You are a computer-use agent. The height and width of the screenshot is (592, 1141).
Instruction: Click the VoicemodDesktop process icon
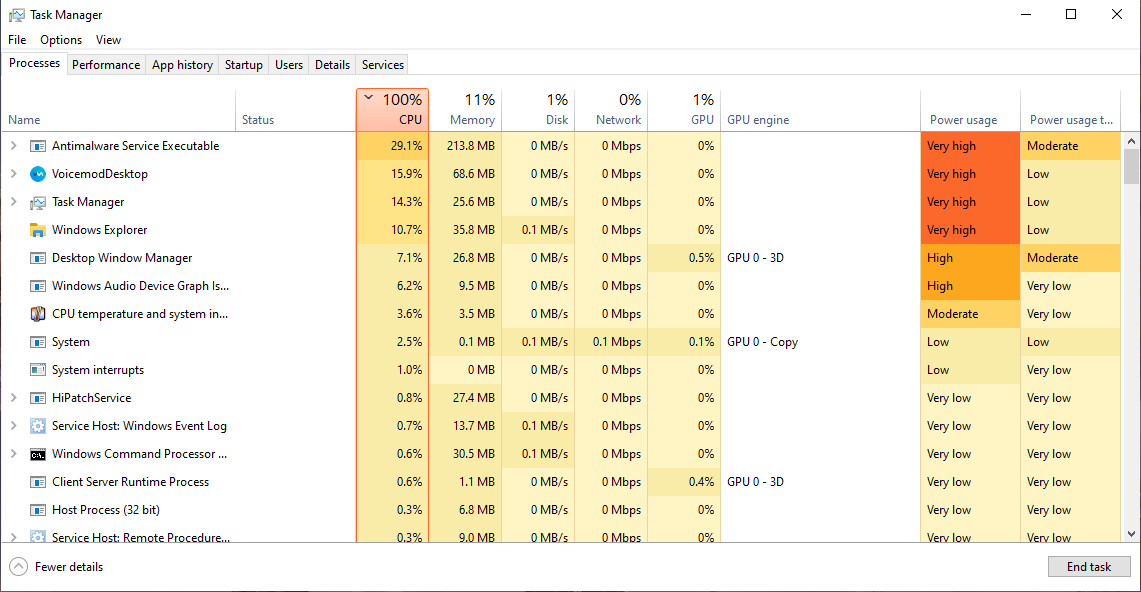pos(38,174)
